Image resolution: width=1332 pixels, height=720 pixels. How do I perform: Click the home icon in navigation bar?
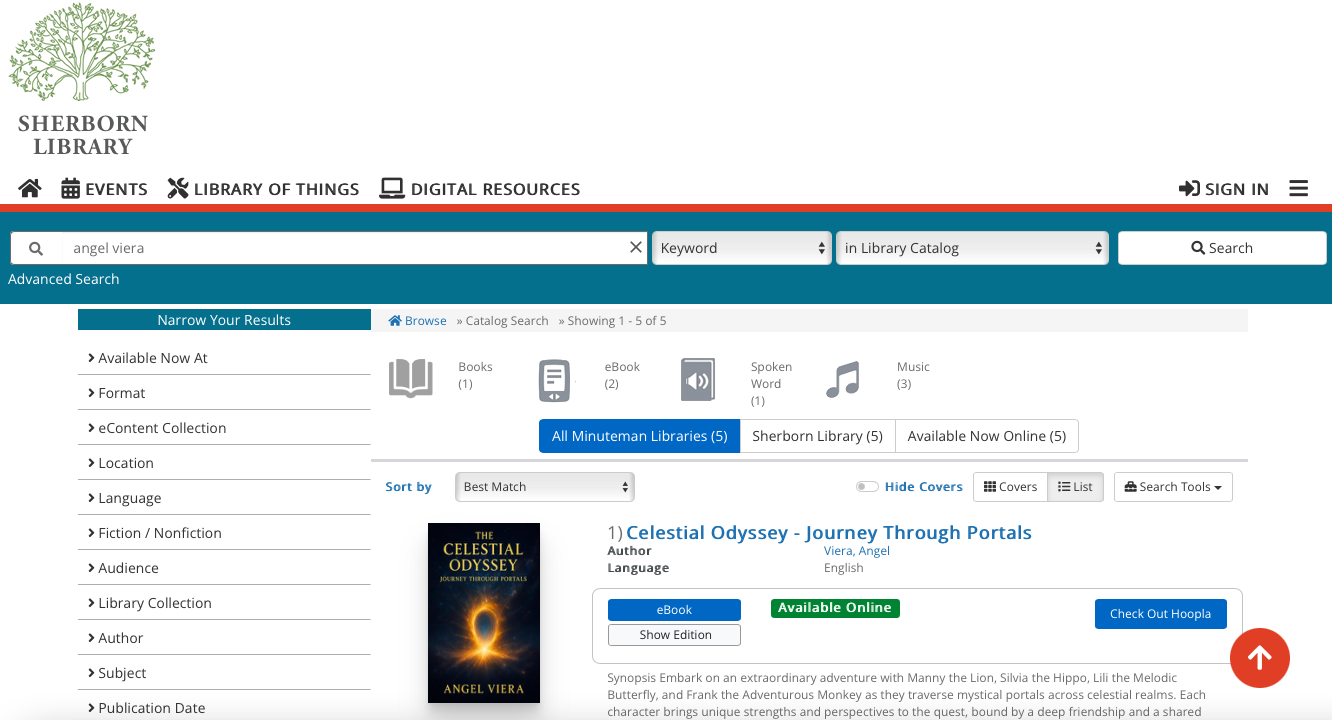pyautogui.click(x=29, y=189)
